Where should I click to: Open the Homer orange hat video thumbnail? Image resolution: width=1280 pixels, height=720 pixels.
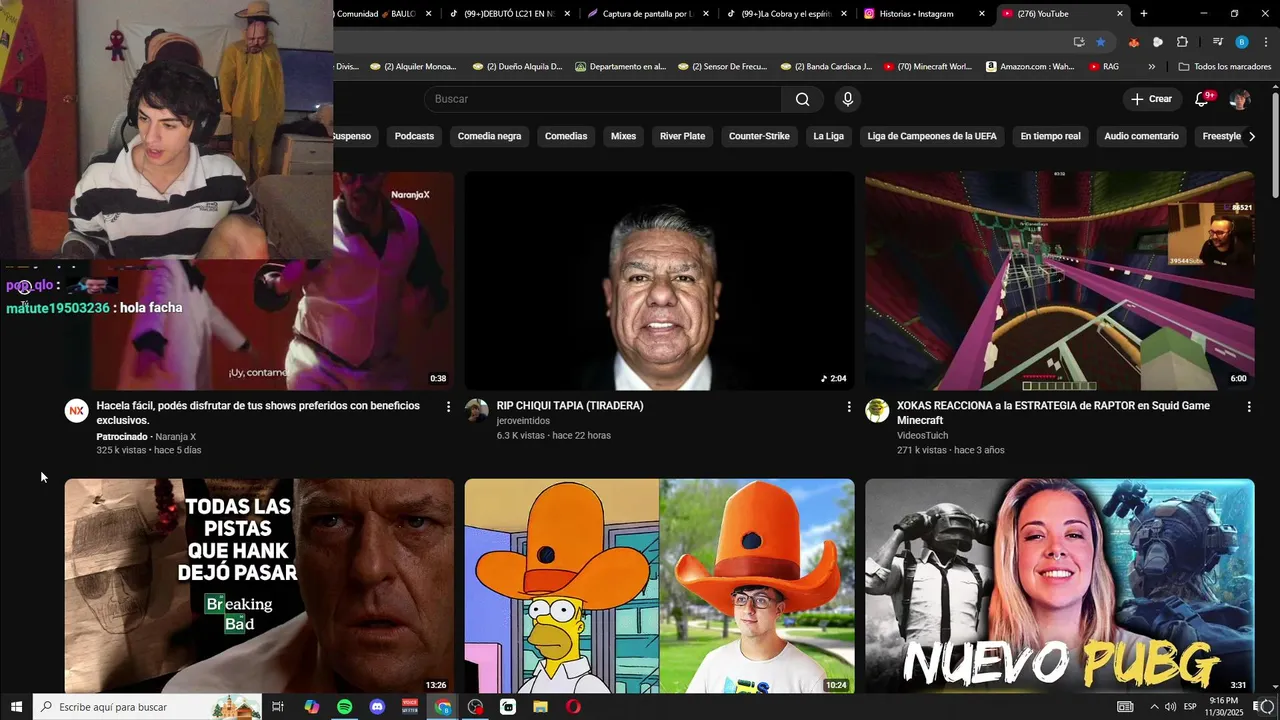coord(659,586)
